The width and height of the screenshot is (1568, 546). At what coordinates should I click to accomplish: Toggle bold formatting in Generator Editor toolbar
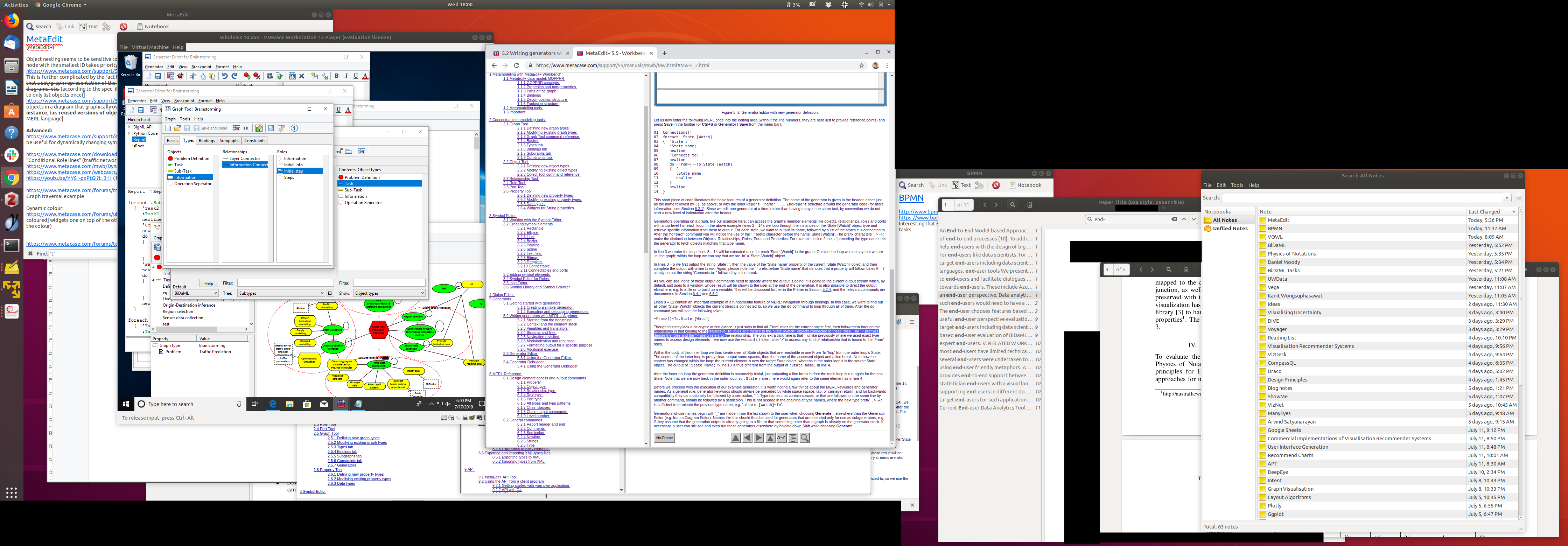[x=337, y=76]
